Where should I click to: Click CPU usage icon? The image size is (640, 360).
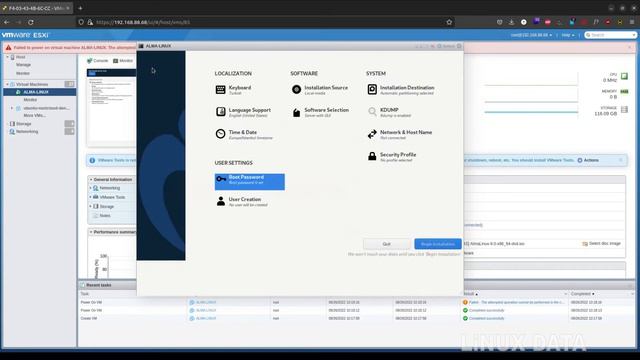(x=624, y=76)
